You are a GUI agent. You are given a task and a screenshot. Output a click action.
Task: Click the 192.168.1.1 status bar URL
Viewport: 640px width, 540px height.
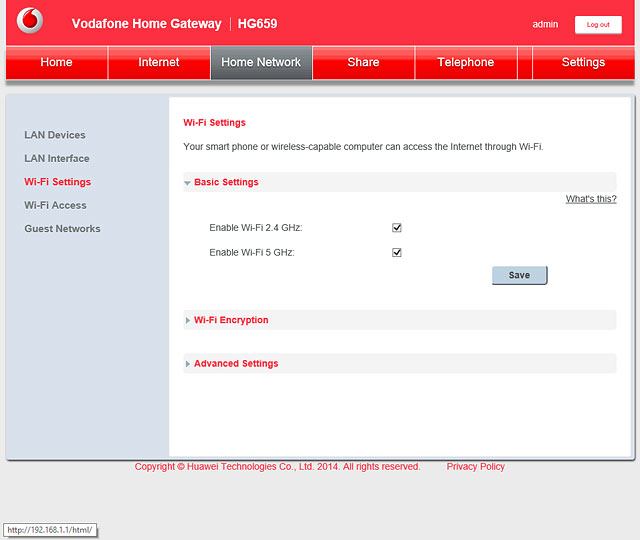[x=50, y=530]
